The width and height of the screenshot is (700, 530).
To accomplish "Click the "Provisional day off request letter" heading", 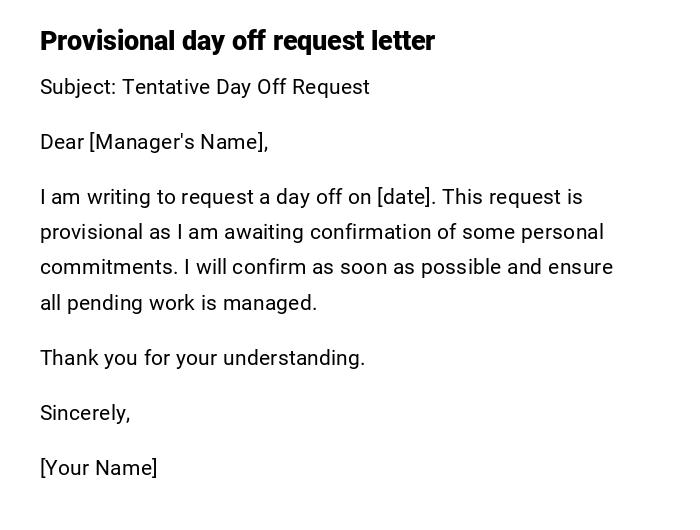I will pyautogui.click(x=237, y=41).
